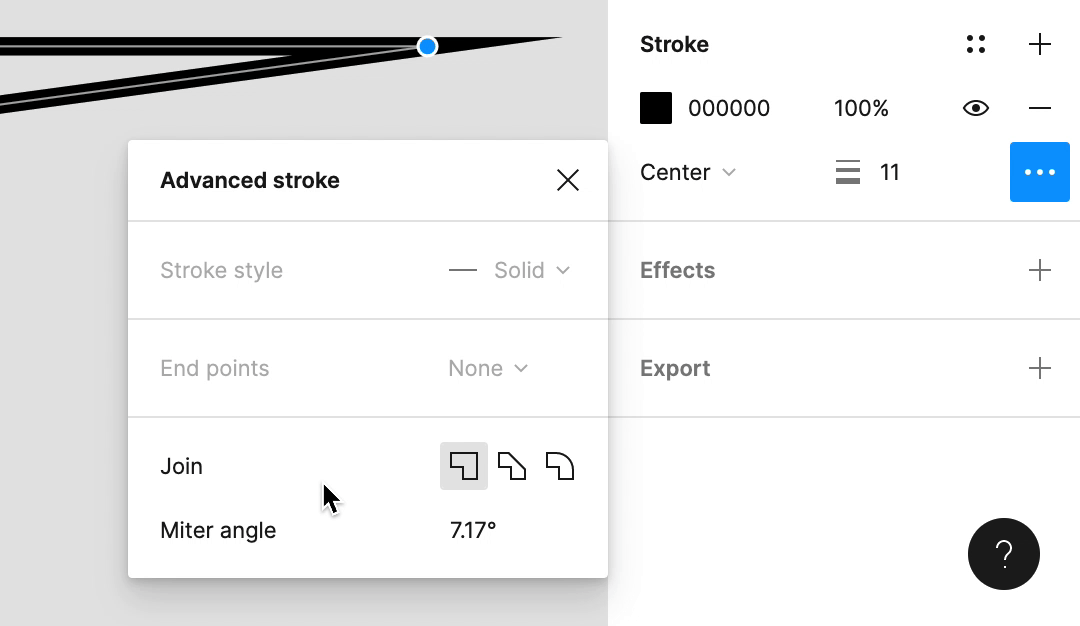Image resolution: width=1080 pixels, height=626 pixels.
Task: Edit the Miter angle value 7.17°
Action: point(473,530)
